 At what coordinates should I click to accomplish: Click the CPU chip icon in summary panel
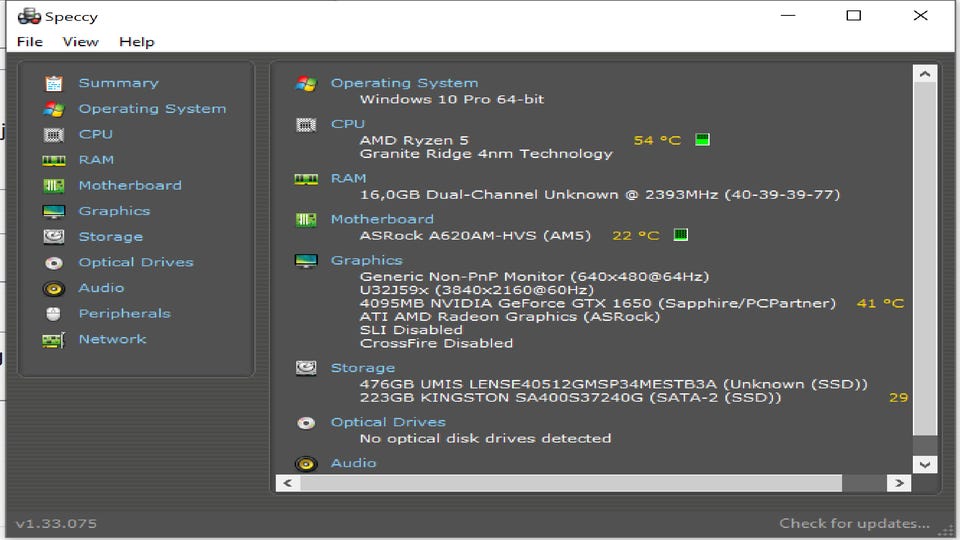point(306,125)
